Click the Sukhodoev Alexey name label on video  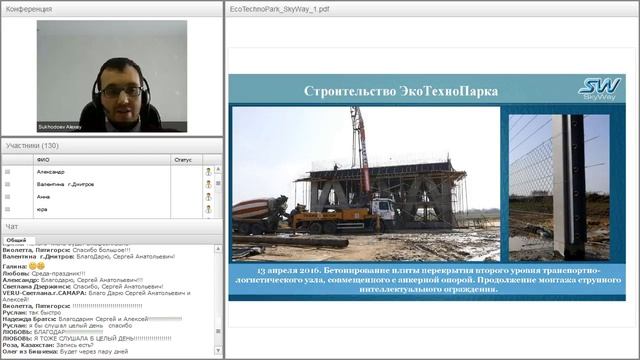pyautogui.click(x=60, y=127)
